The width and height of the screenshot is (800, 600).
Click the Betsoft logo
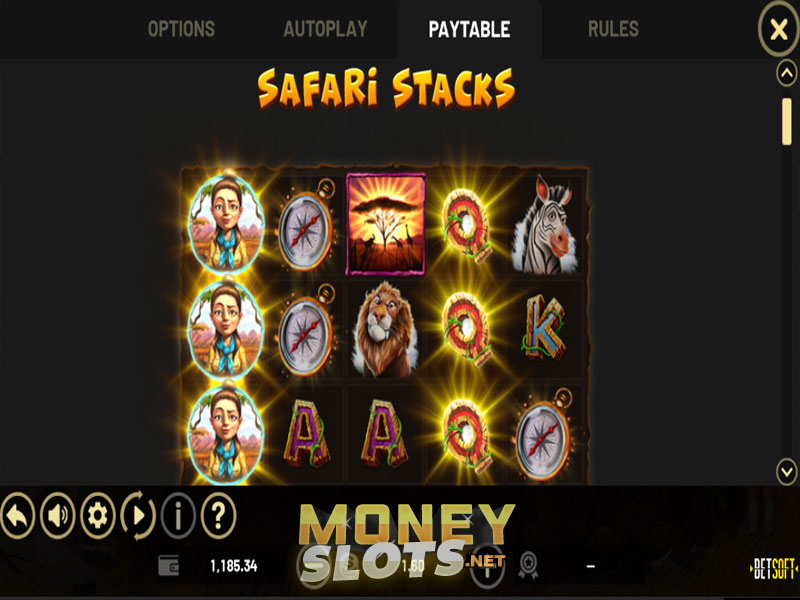[773, 568]
